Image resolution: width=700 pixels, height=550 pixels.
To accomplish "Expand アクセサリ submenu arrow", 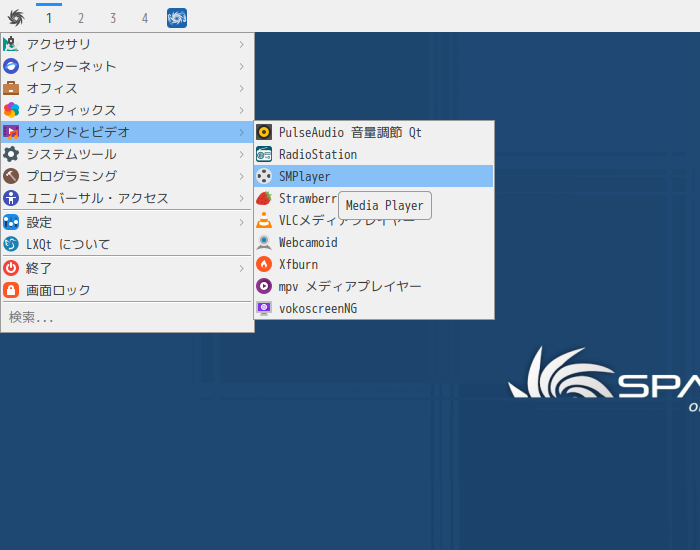I will click(x=242, y=44).
